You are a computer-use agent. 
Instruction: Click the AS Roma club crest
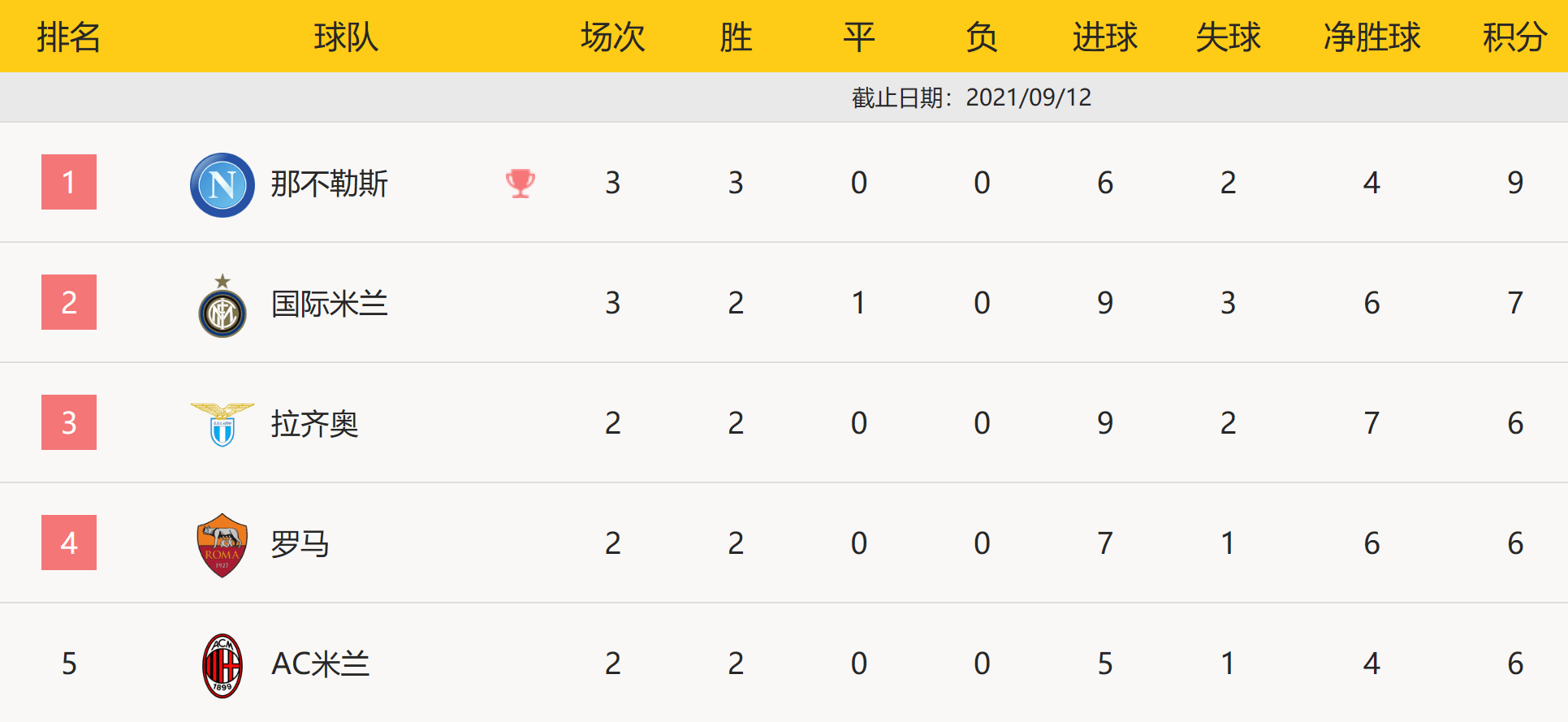(x=222, y=544)
